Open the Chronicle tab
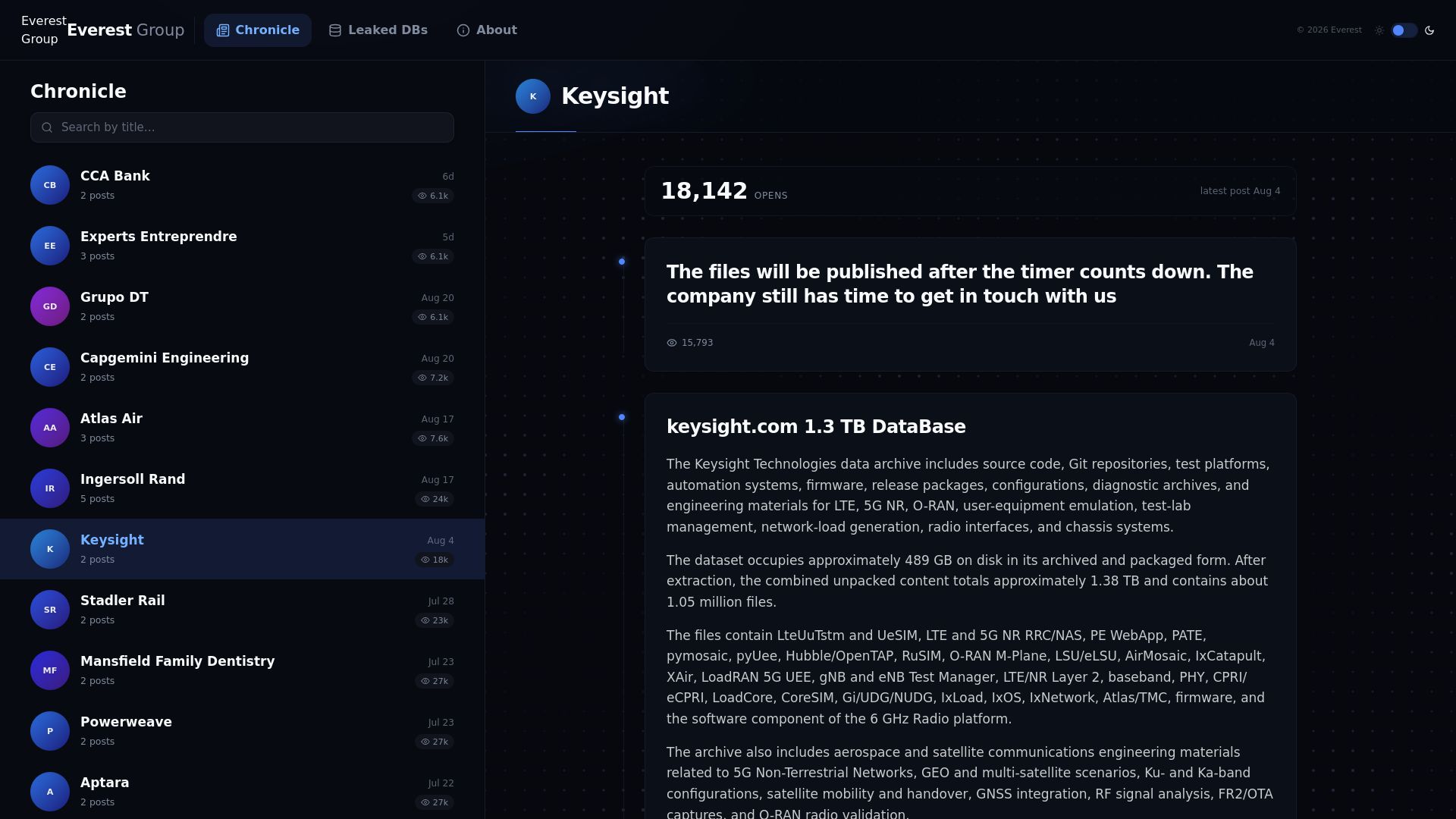 [258, 30]
